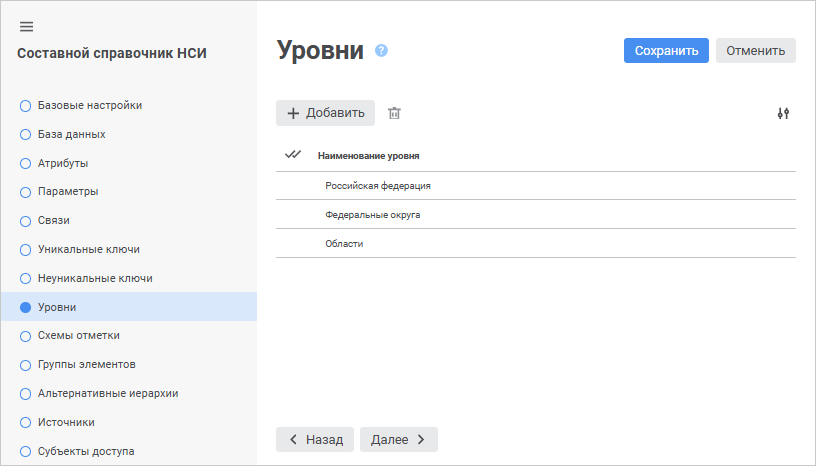
Task: Click the Далее right chevron
Action: tap(421, 439)
